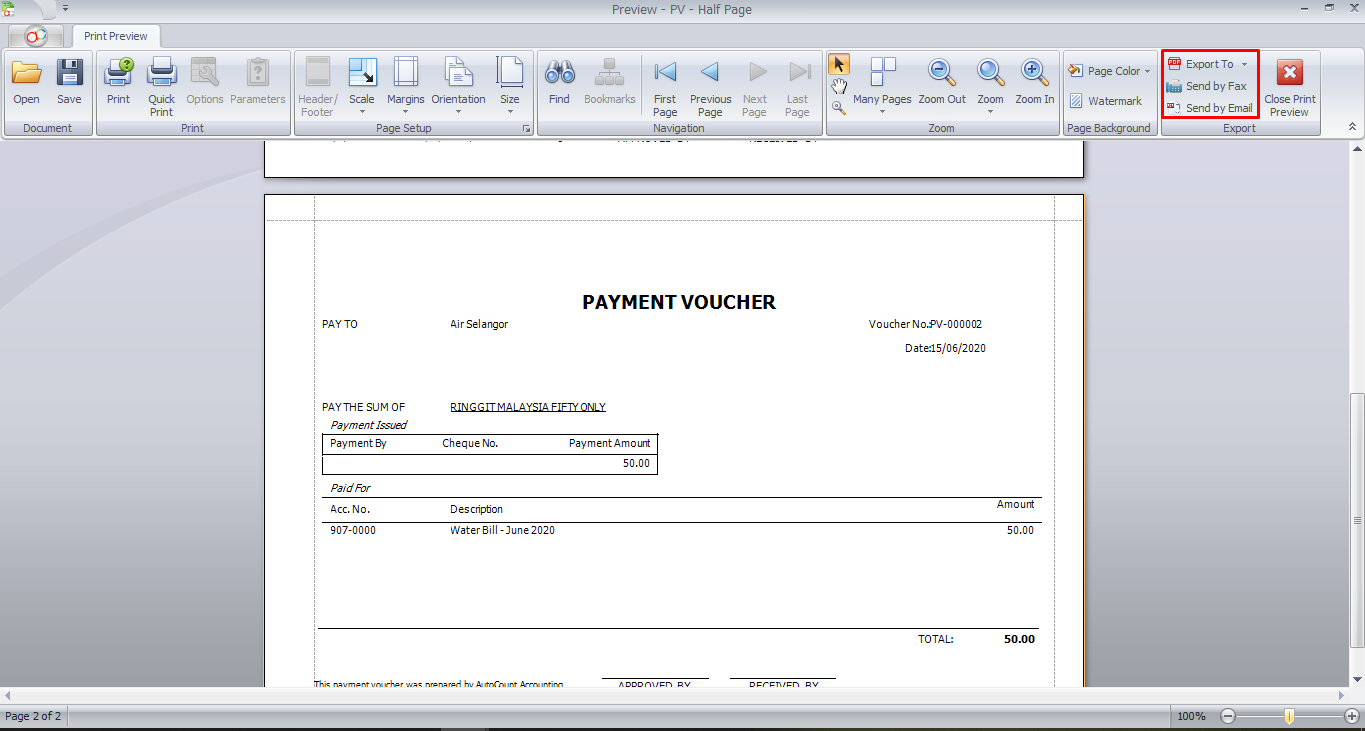Open a document with the Open icon
The width and height of the screenshot is (1365, 731).
point(27,82)
